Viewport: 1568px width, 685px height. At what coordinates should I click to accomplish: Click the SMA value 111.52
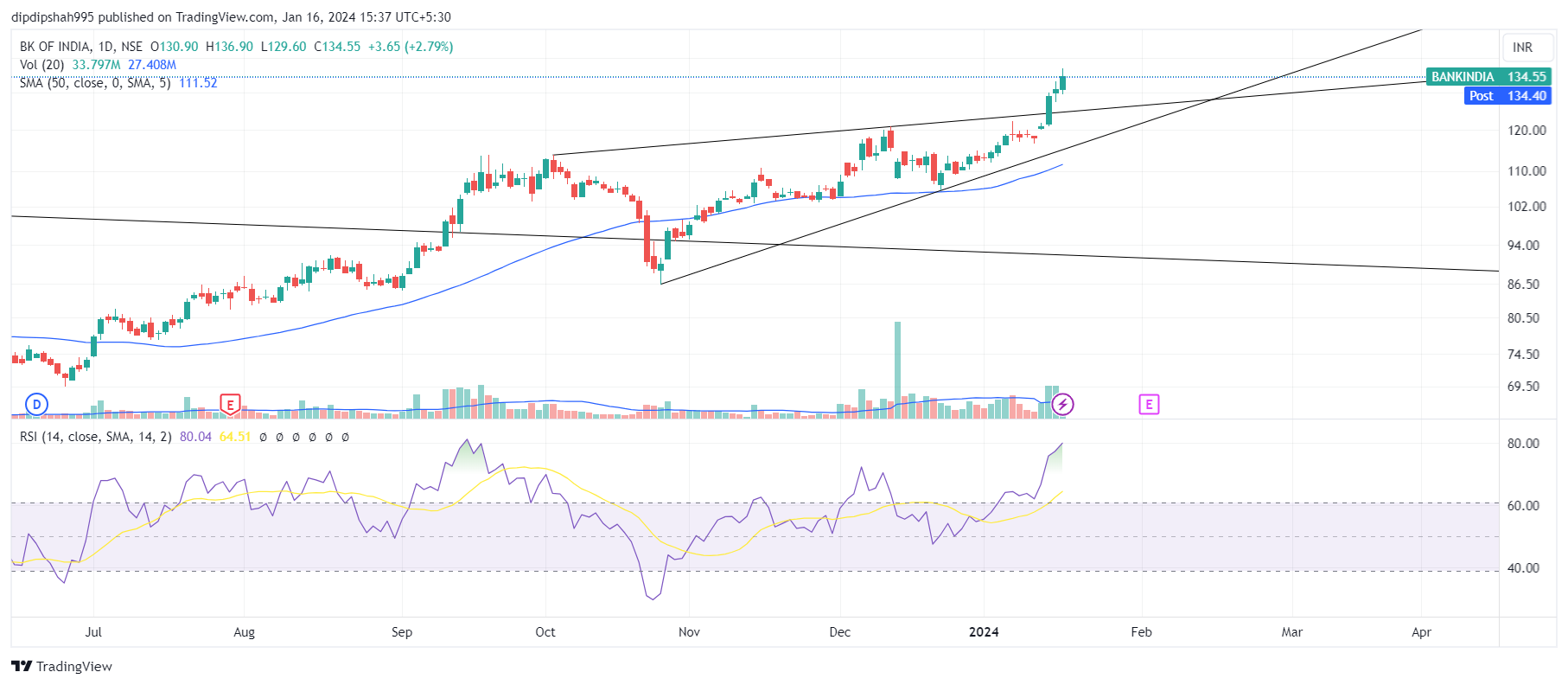[198, 83]
